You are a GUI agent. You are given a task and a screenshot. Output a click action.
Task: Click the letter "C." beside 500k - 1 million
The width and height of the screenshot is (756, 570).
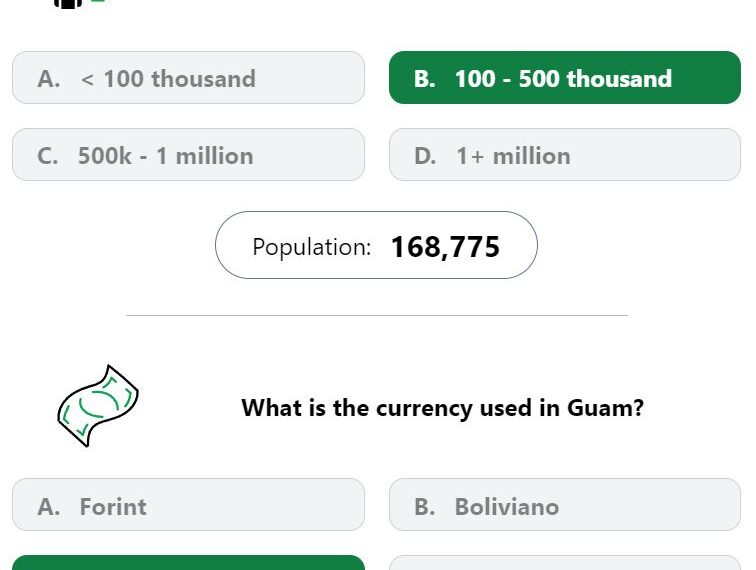pos(48,156)
